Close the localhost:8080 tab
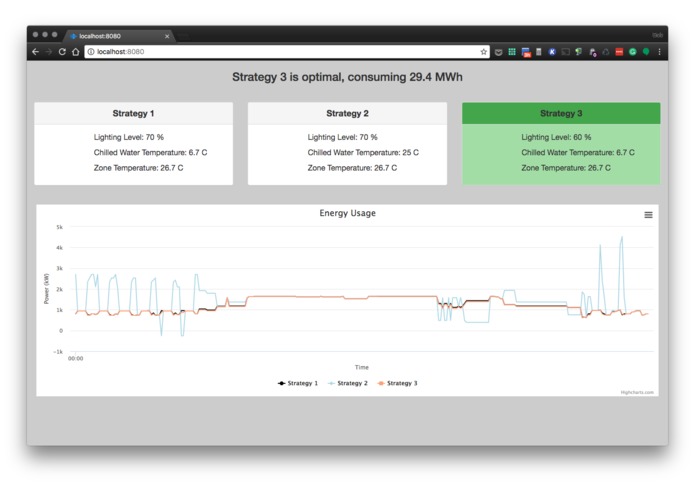This screenshot has width=695, height=494. coord(167,36)
